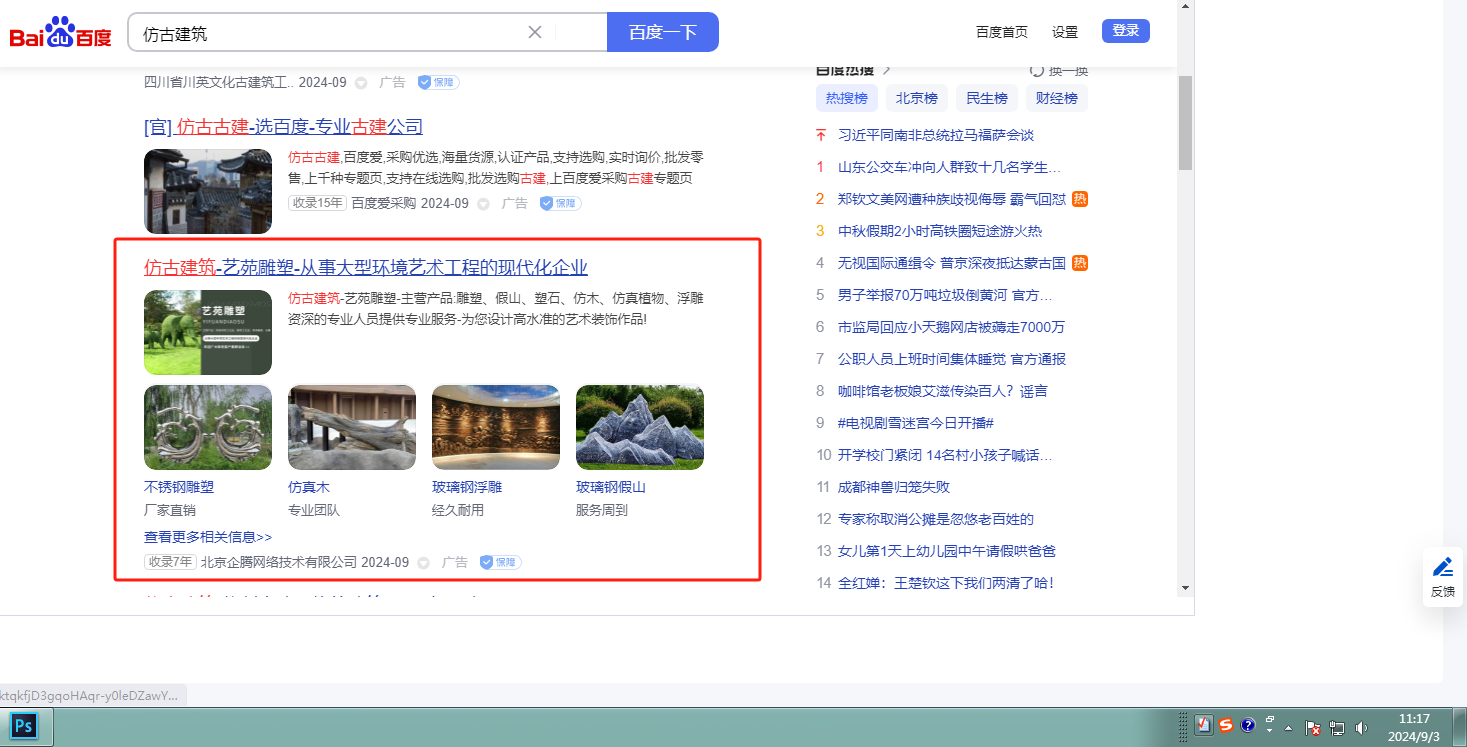The width and height of the screenshot is (1467, 747).
Task: Click the Baidu logo
Action: pyautogui.click(x=61, y=34)
